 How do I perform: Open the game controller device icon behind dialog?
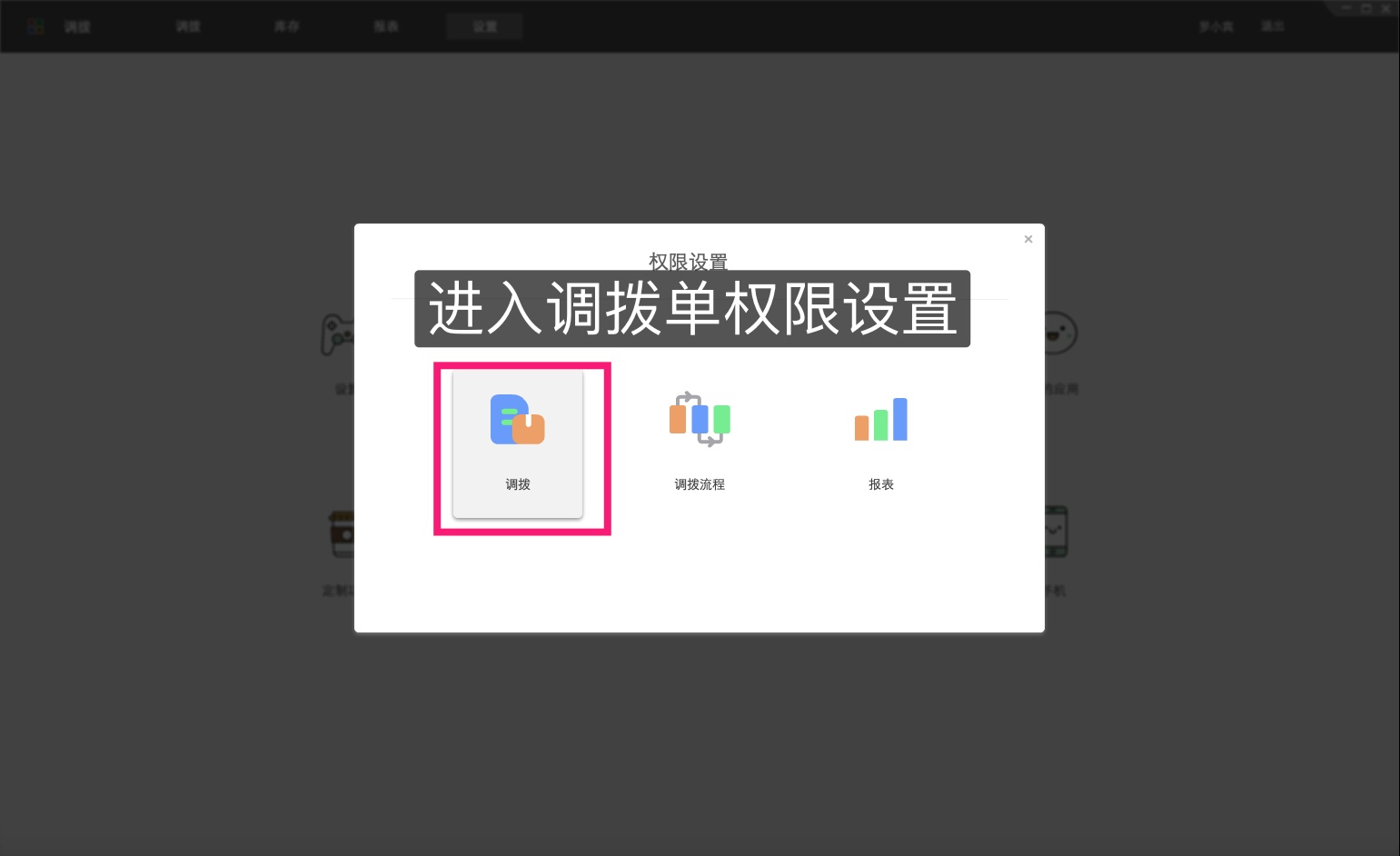(338, 333)
